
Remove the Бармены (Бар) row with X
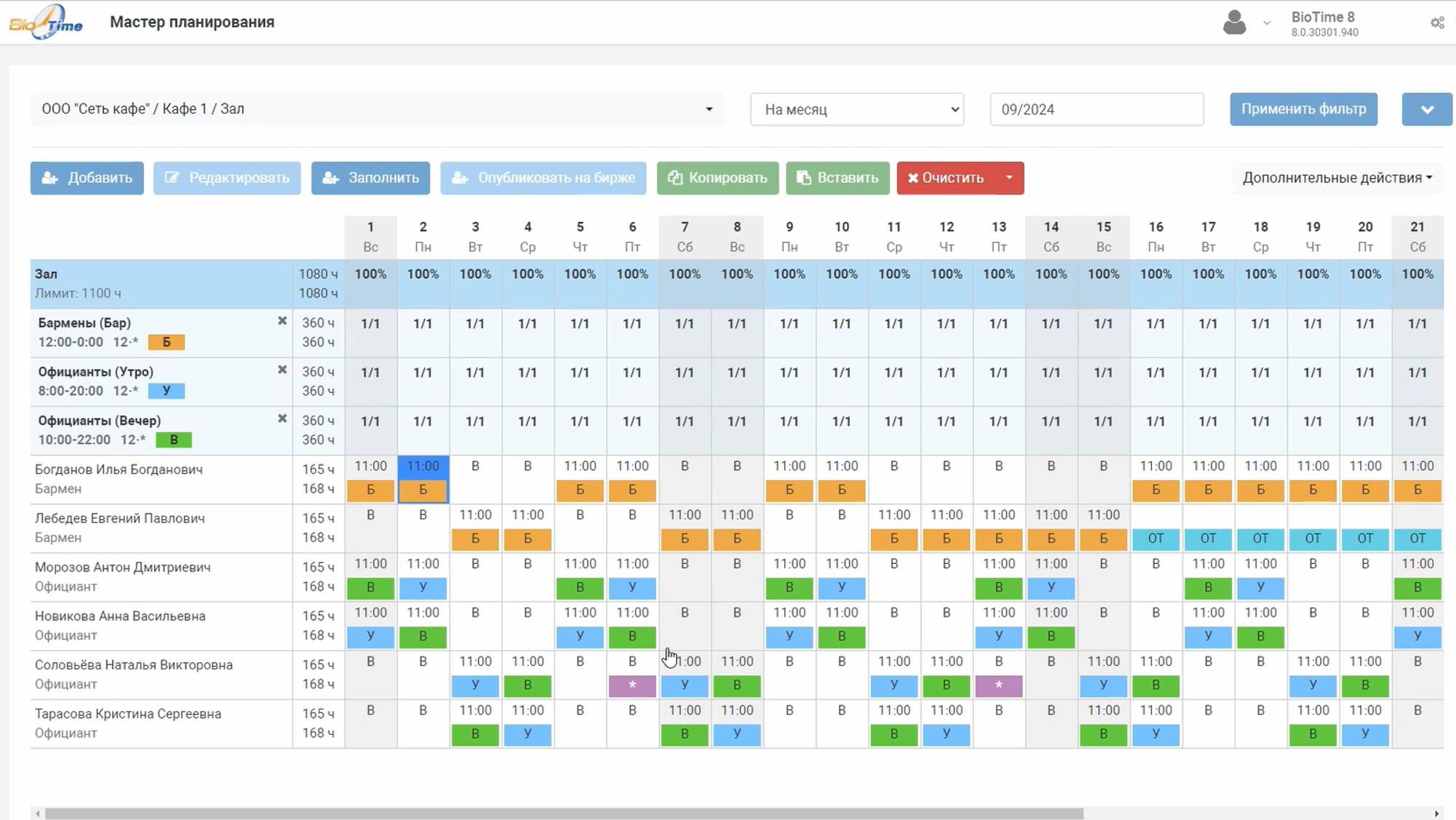tap(282, 321)
